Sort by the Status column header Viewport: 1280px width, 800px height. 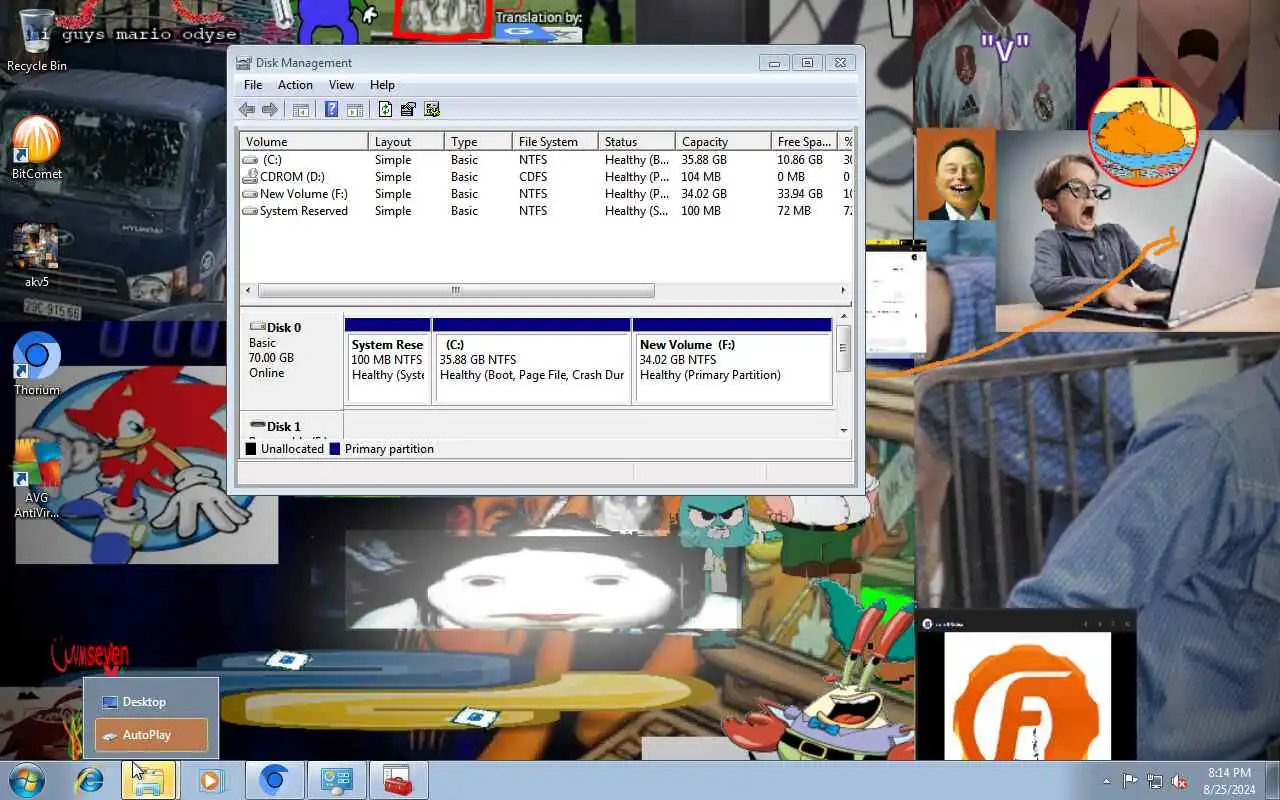(x=636, y=142)
